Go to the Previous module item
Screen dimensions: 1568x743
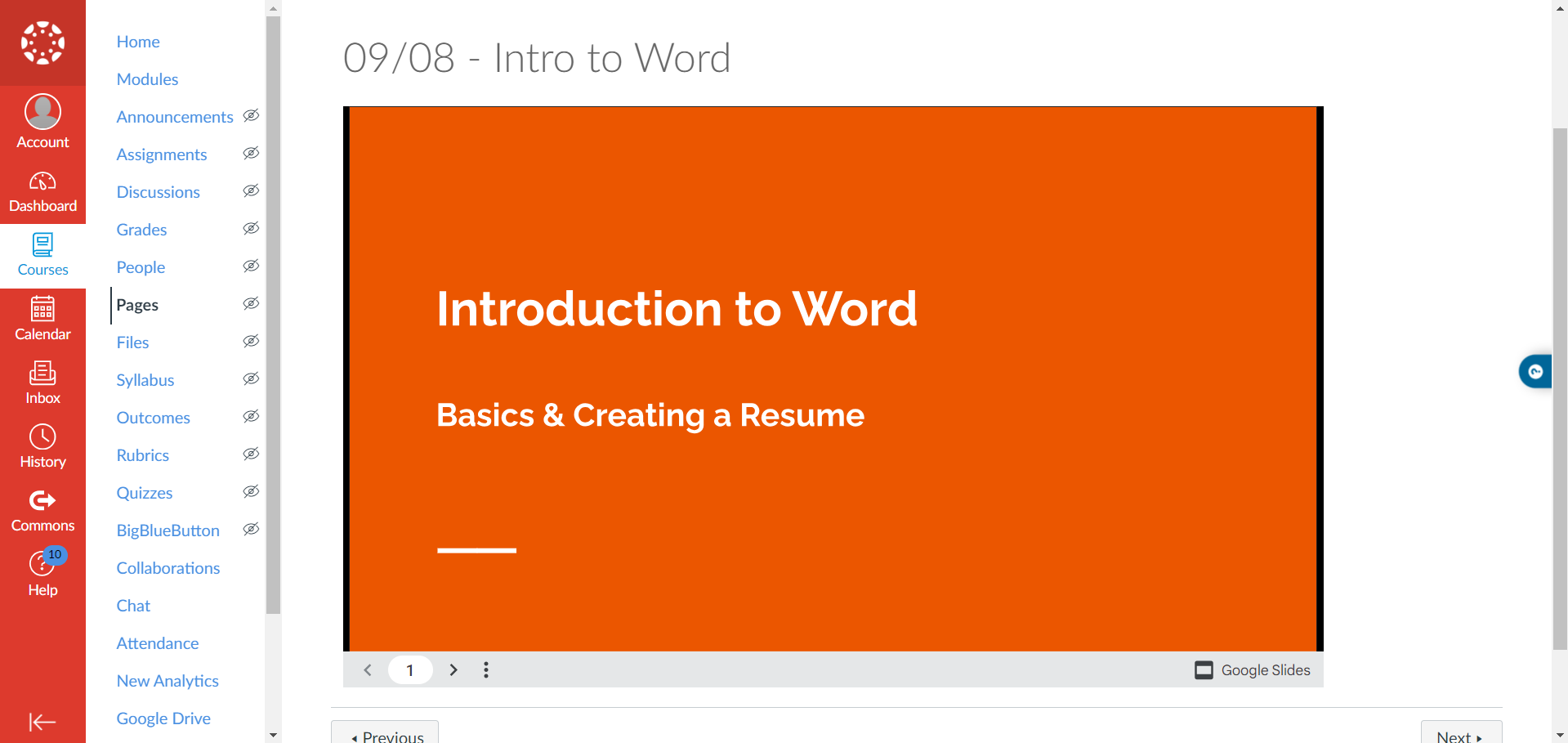(385, 733)
